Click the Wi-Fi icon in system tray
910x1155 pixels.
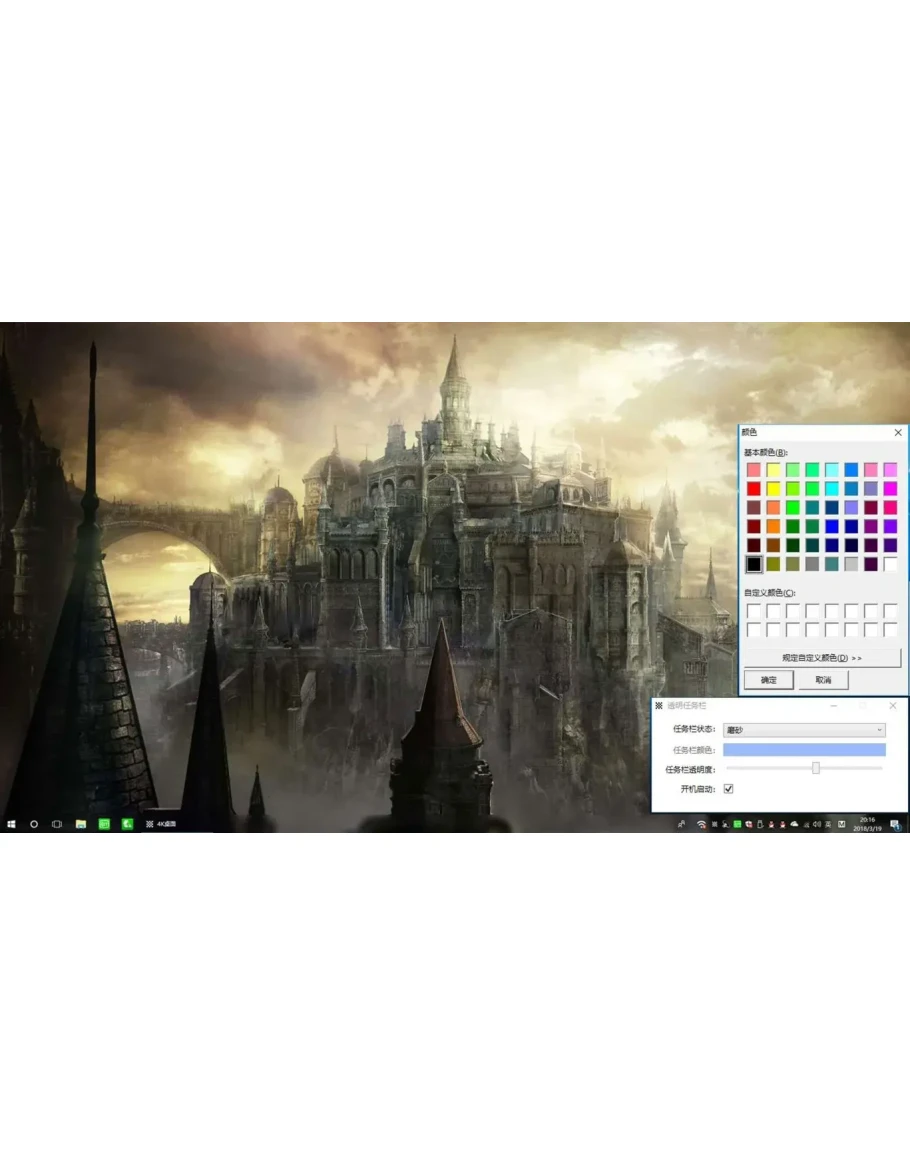[701, 824]
